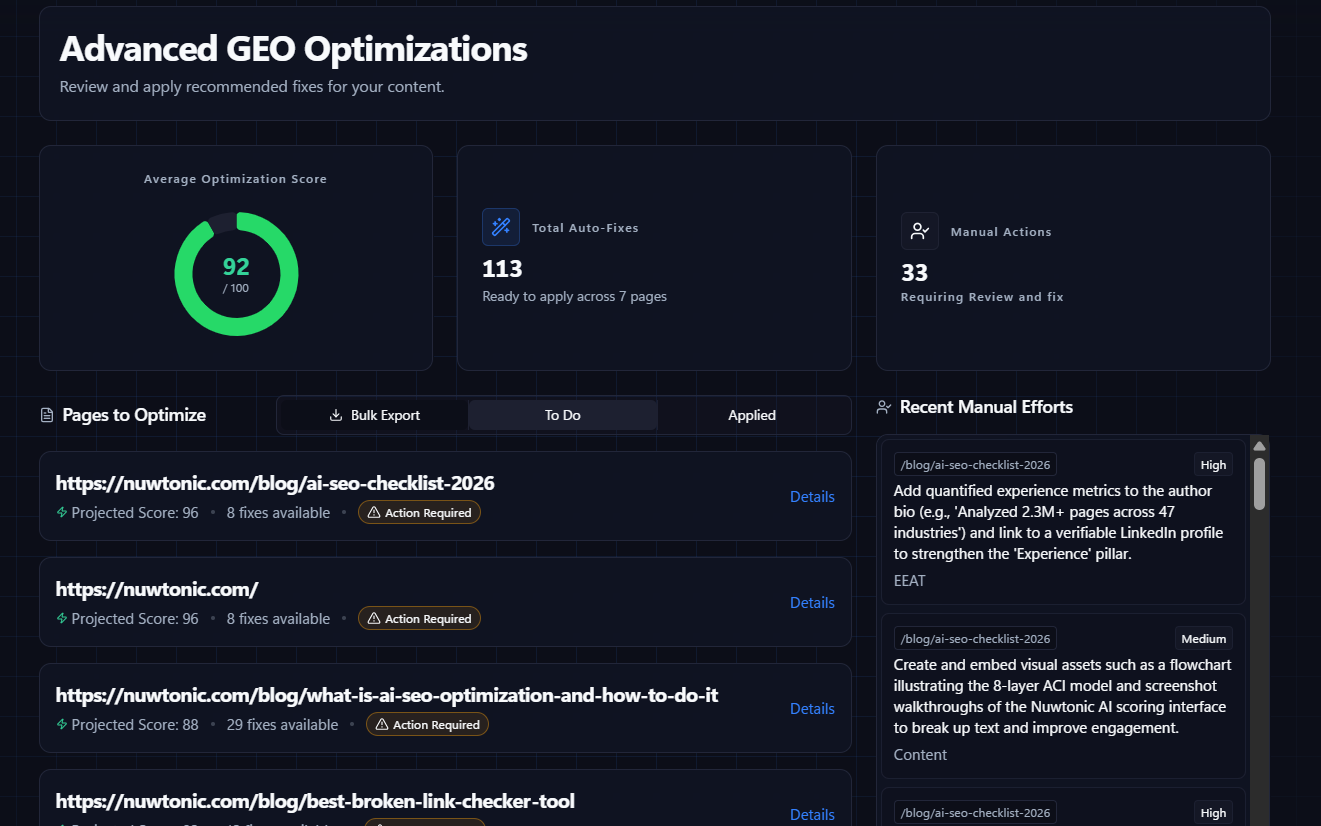
Task: Click the https://nuwtonic.com/ page URL
Action: click(157, 589)
